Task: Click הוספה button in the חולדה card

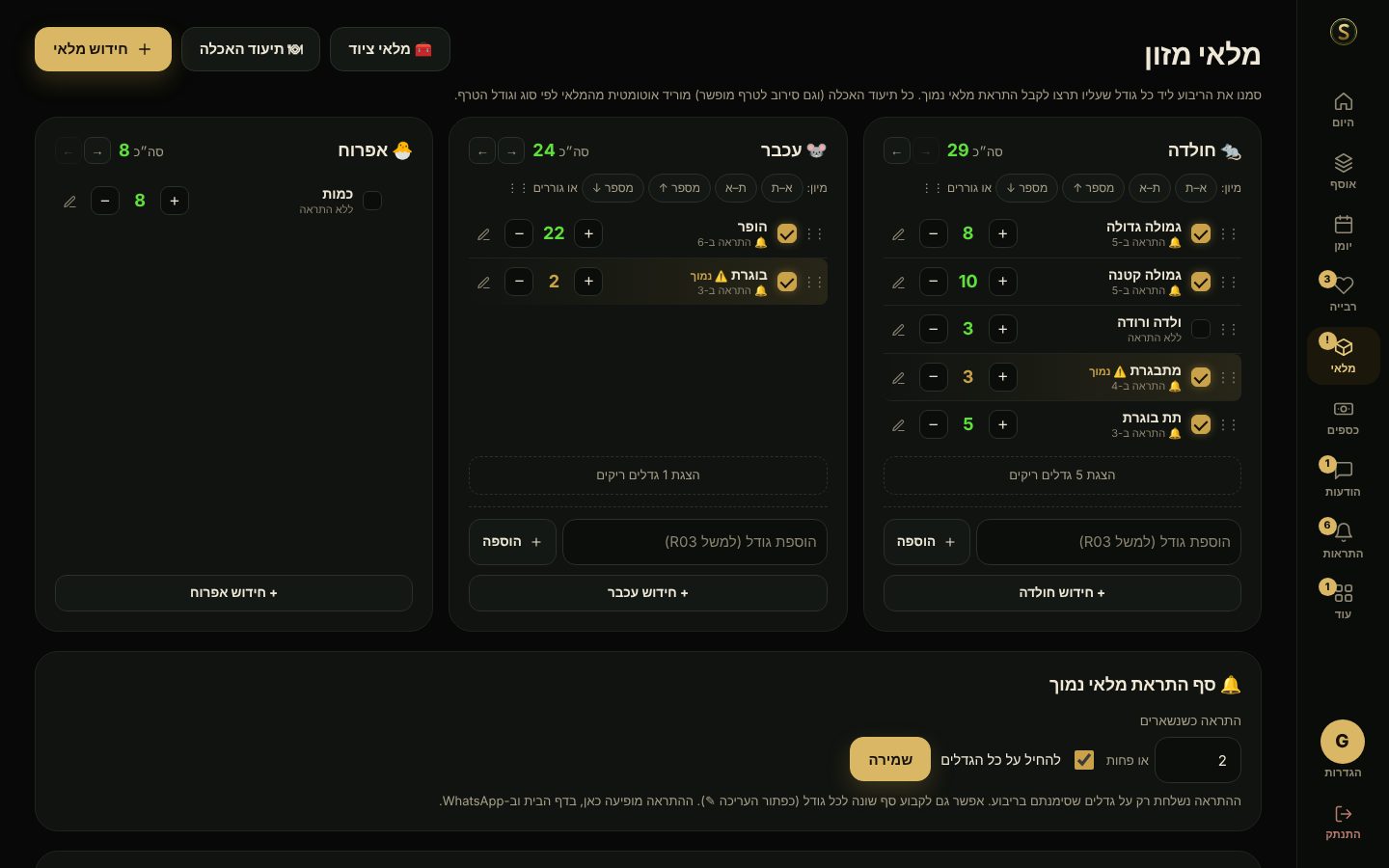Action: [926, 542]
